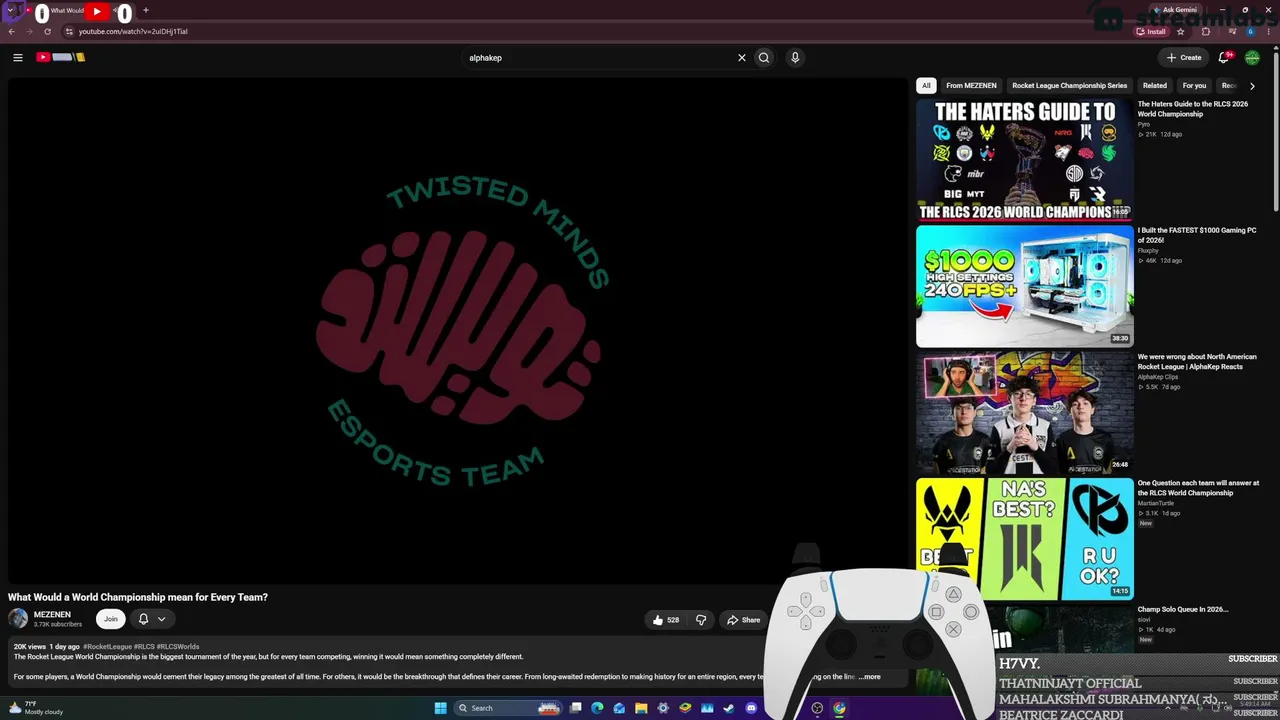This screenshot has width=1280, height=720.
Task: Open Task View on the taskbar
Action: [576, 708]
